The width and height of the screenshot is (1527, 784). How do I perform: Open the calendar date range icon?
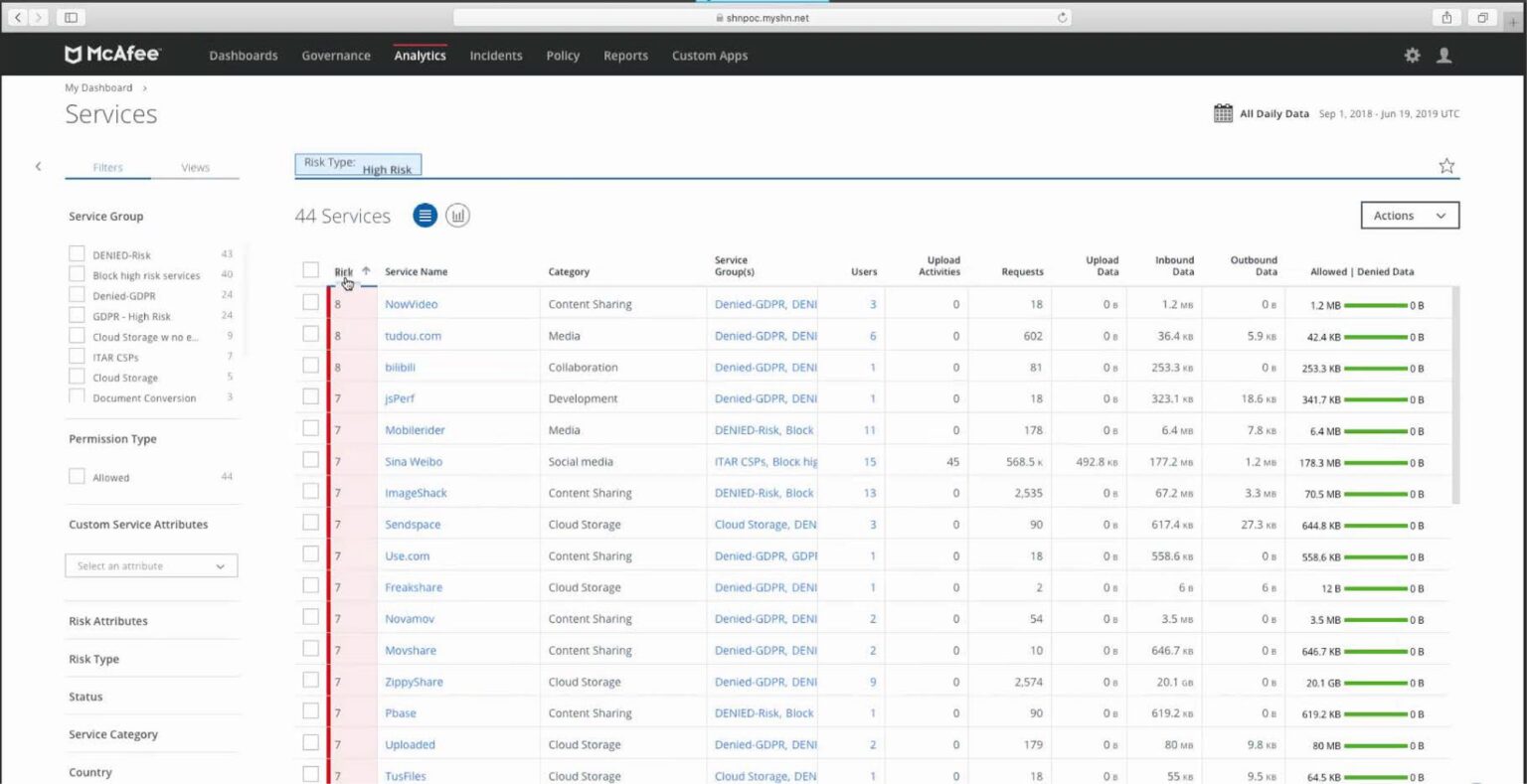1223,113
